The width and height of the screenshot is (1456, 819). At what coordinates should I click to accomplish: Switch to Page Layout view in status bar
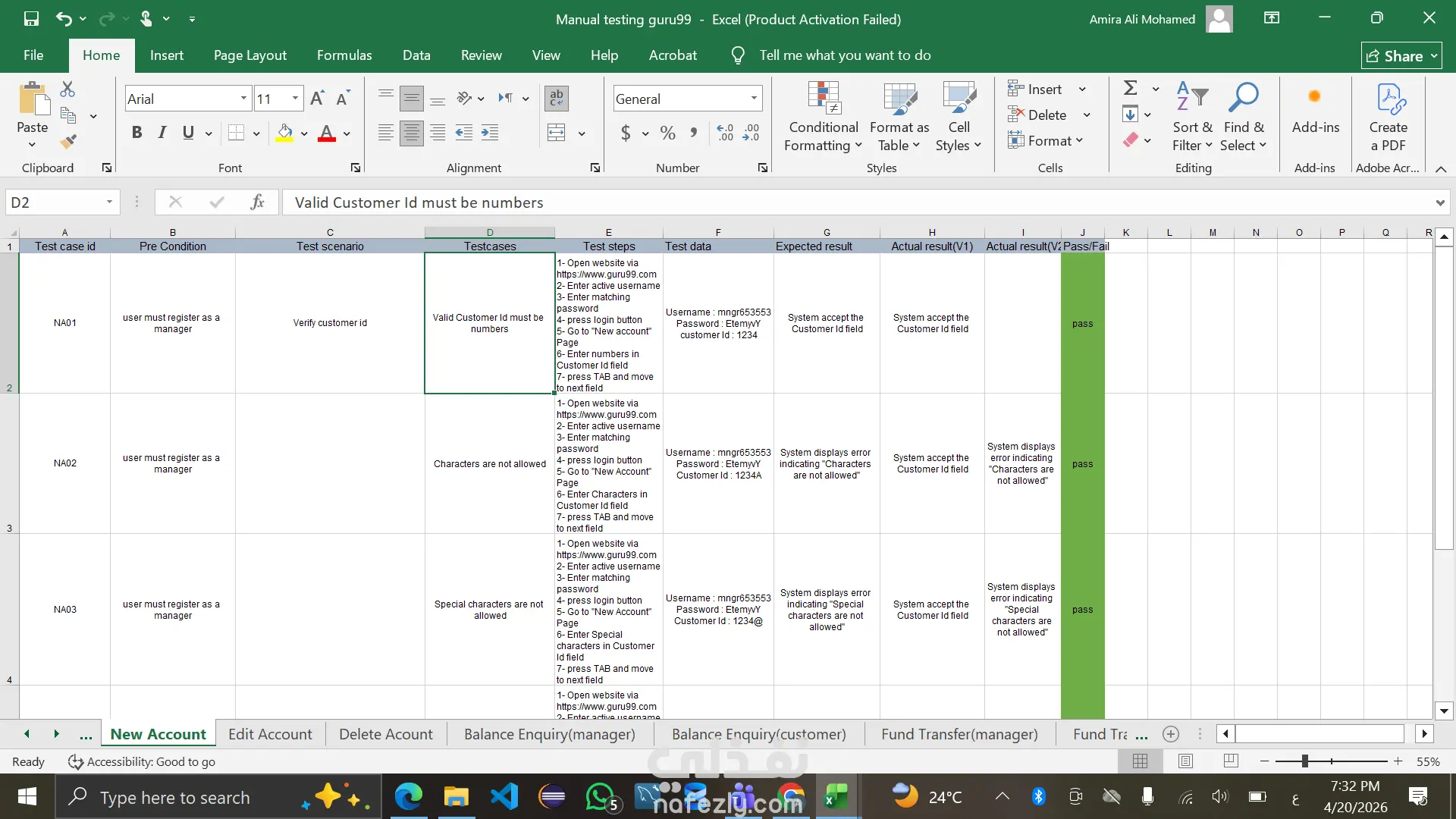1185,761
